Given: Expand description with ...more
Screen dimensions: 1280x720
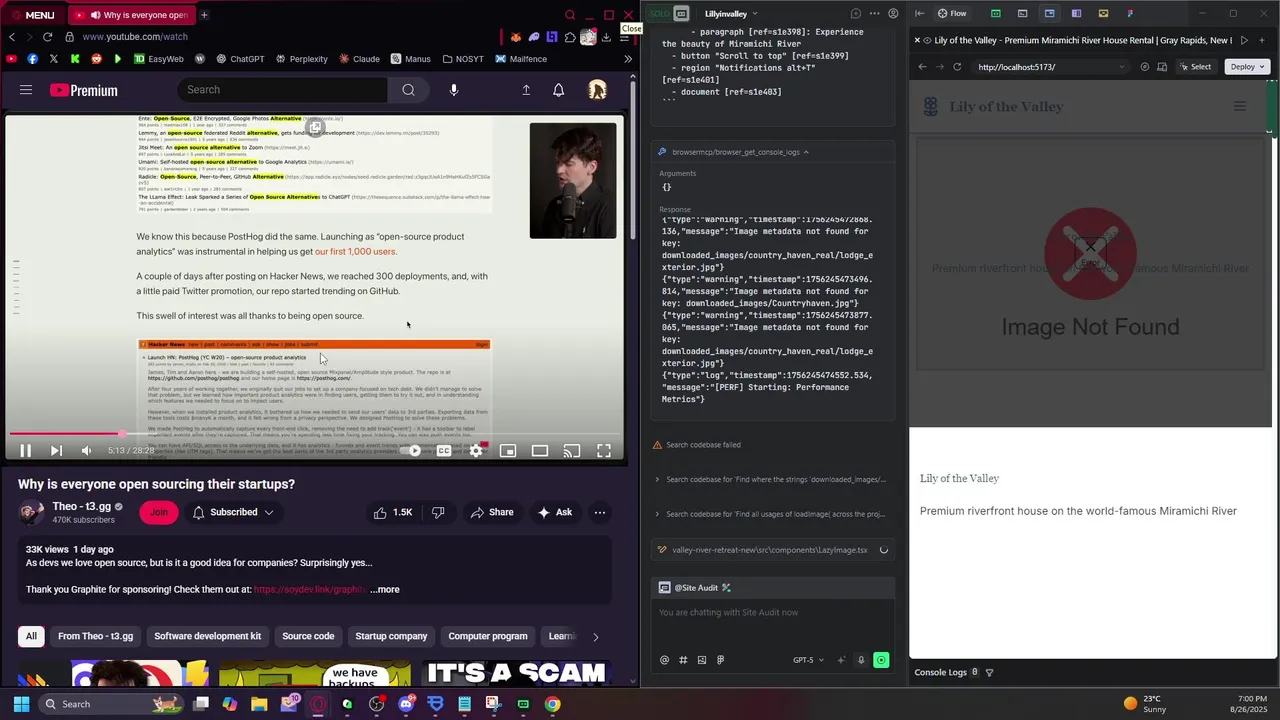Looking at the screenshot, I should click(385, 590).
